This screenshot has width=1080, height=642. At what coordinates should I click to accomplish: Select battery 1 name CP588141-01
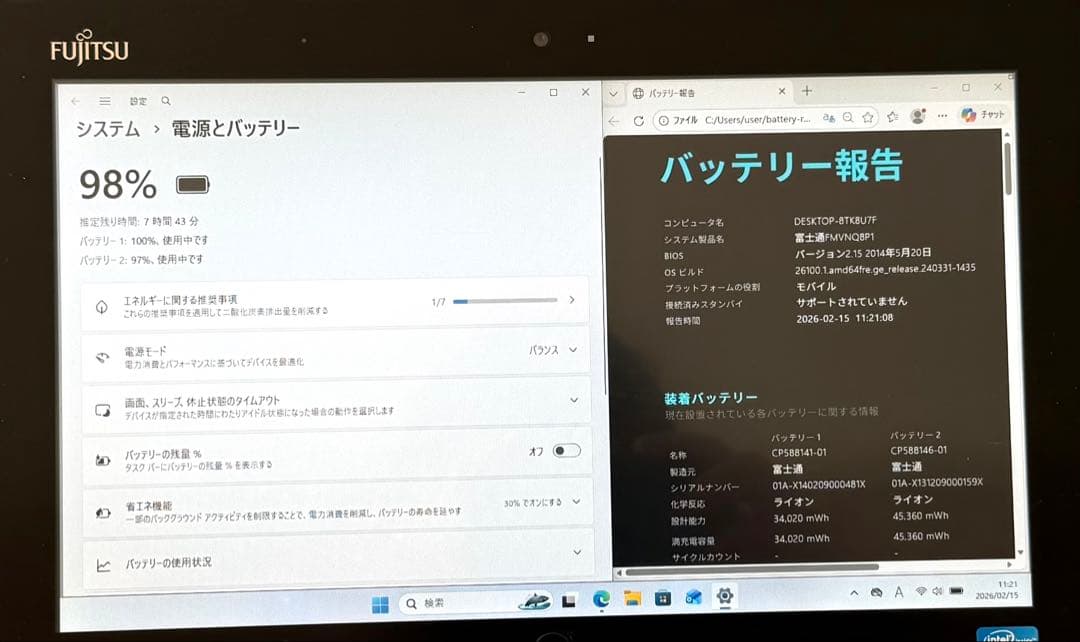click(x=799, y=453)
